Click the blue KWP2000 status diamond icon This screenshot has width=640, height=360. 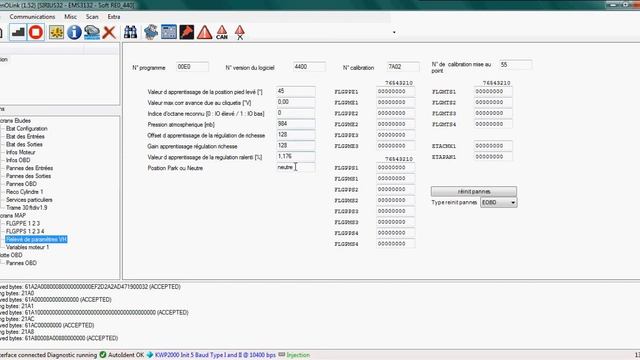pos(150,355)
